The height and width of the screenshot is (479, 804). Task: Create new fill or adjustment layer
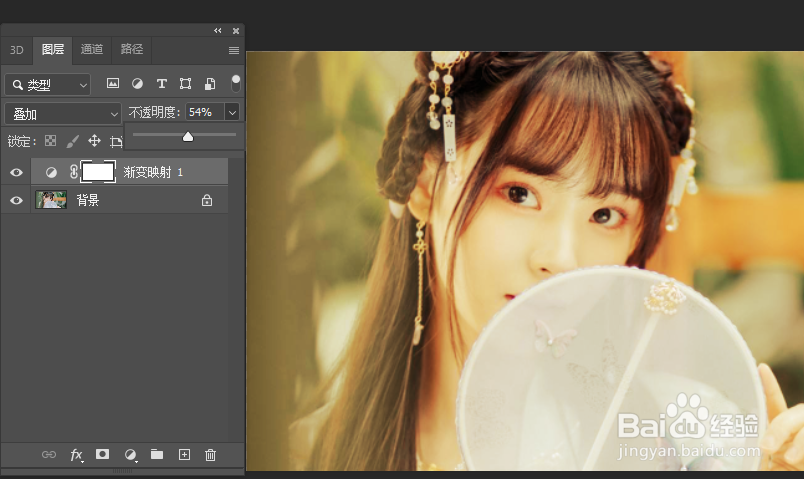coord(131,455)
